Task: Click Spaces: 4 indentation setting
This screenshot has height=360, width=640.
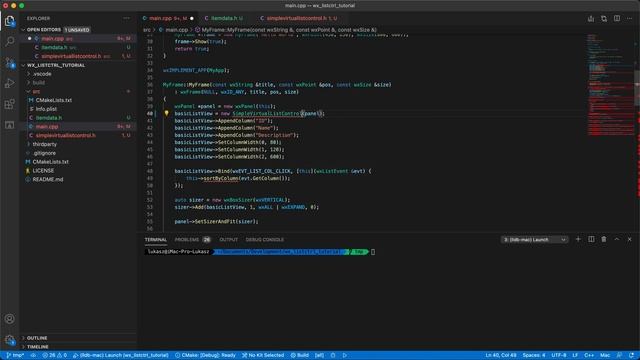Action: click(x=534, y=355)
